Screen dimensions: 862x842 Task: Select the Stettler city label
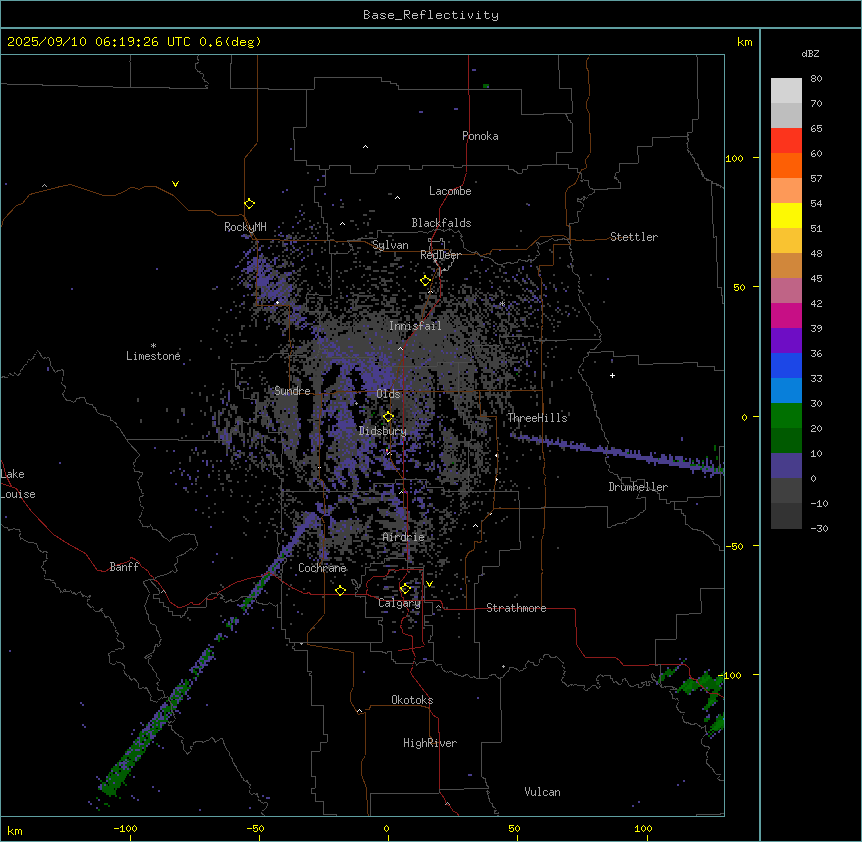634,237
